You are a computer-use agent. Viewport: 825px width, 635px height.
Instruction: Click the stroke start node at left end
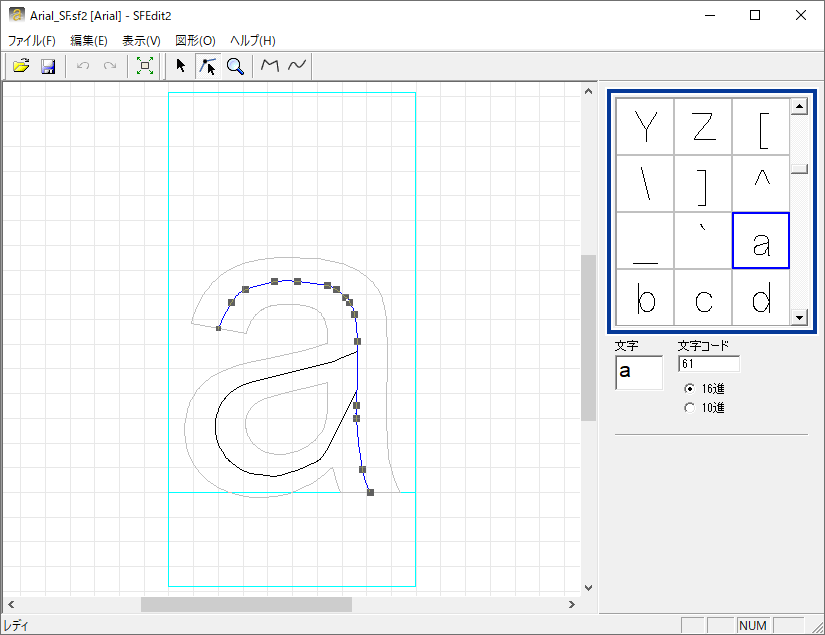218,328
